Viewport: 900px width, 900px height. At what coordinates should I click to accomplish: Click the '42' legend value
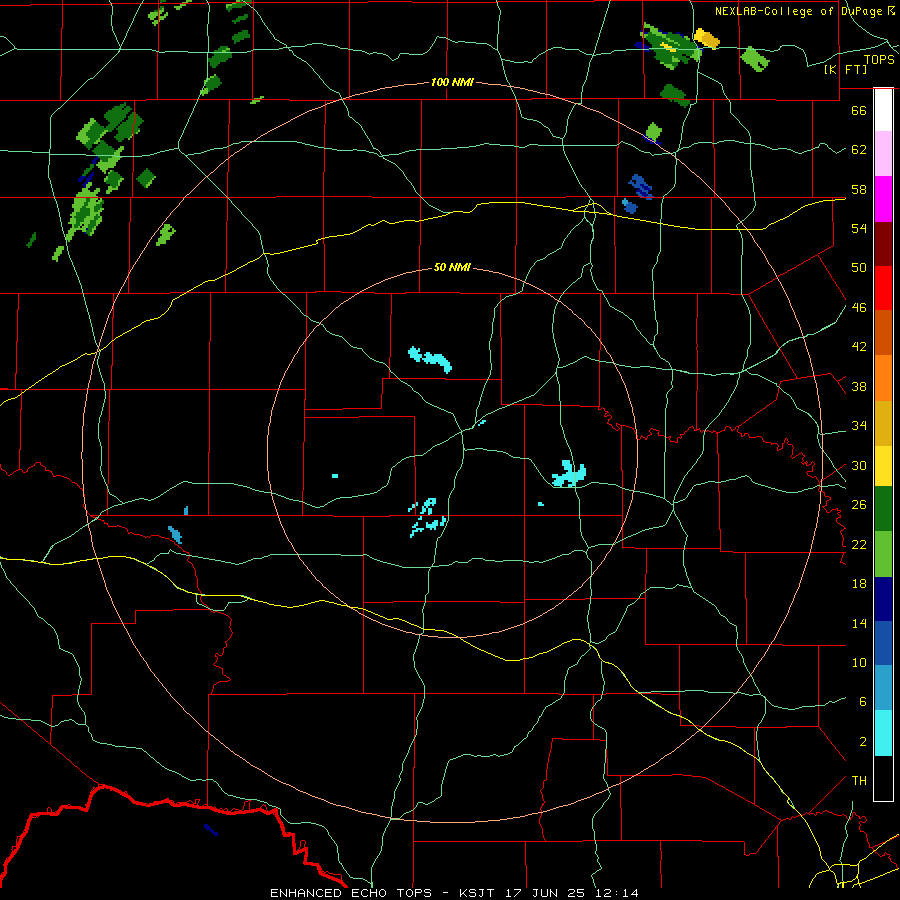click(x=859, y=346)
